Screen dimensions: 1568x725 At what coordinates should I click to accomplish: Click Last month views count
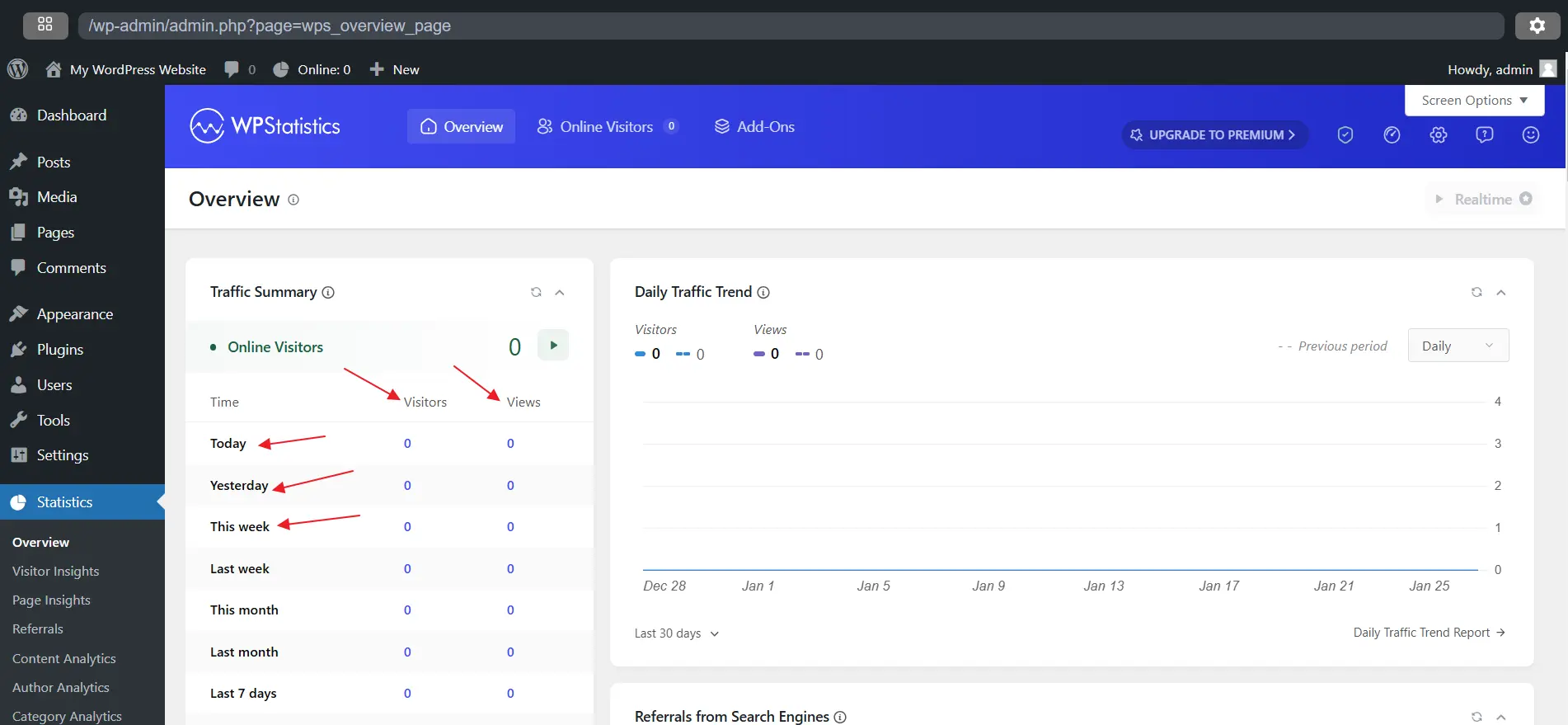(510, 652)
